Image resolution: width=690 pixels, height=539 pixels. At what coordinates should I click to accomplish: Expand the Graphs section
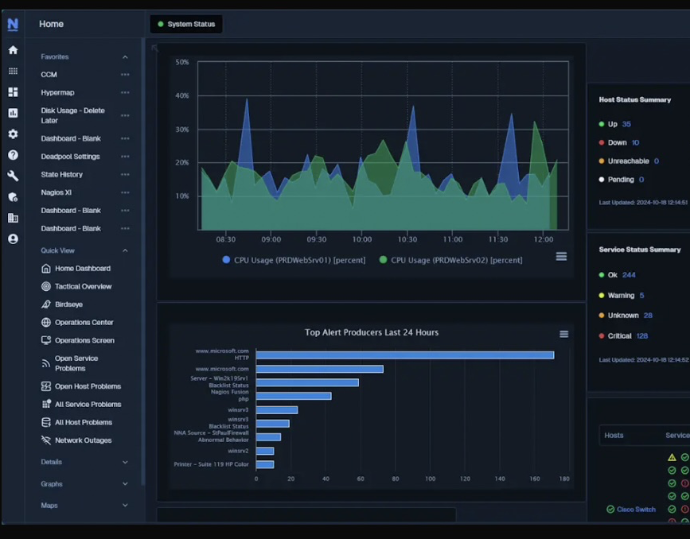(125, 484)
